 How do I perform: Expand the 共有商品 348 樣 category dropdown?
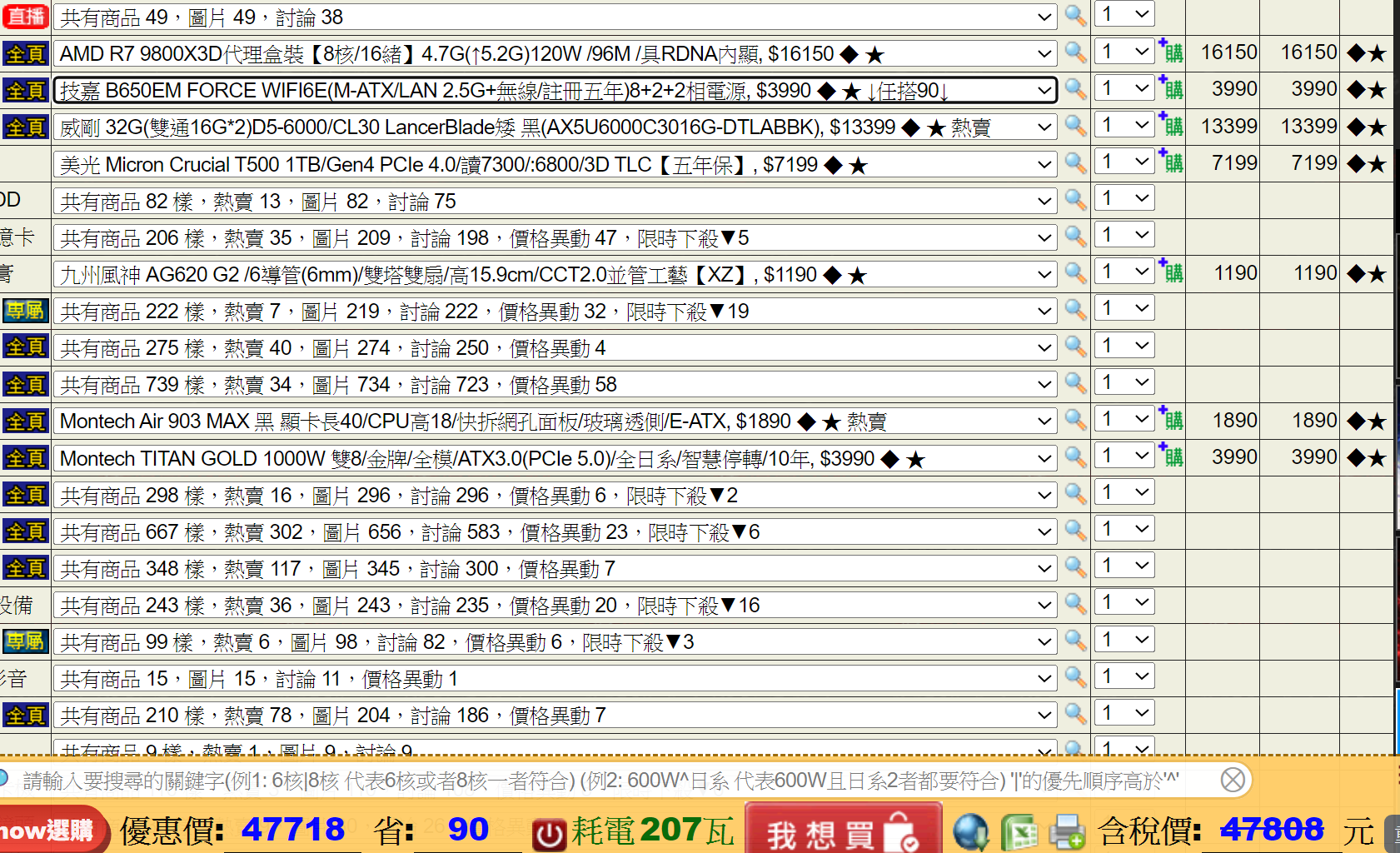coord(555,569)
